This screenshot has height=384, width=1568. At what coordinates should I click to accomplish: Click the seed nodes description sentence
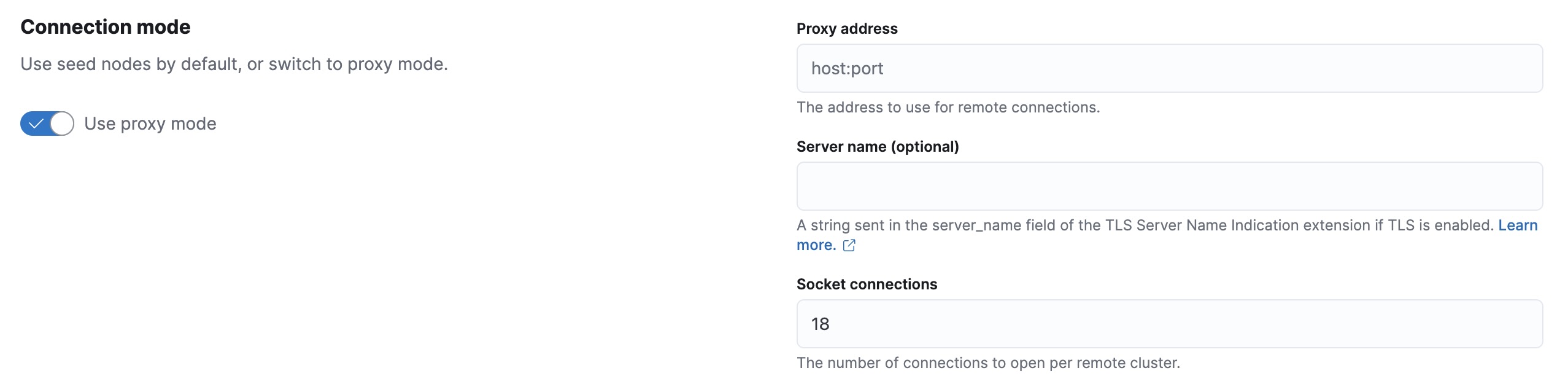(x=234, y=63)
